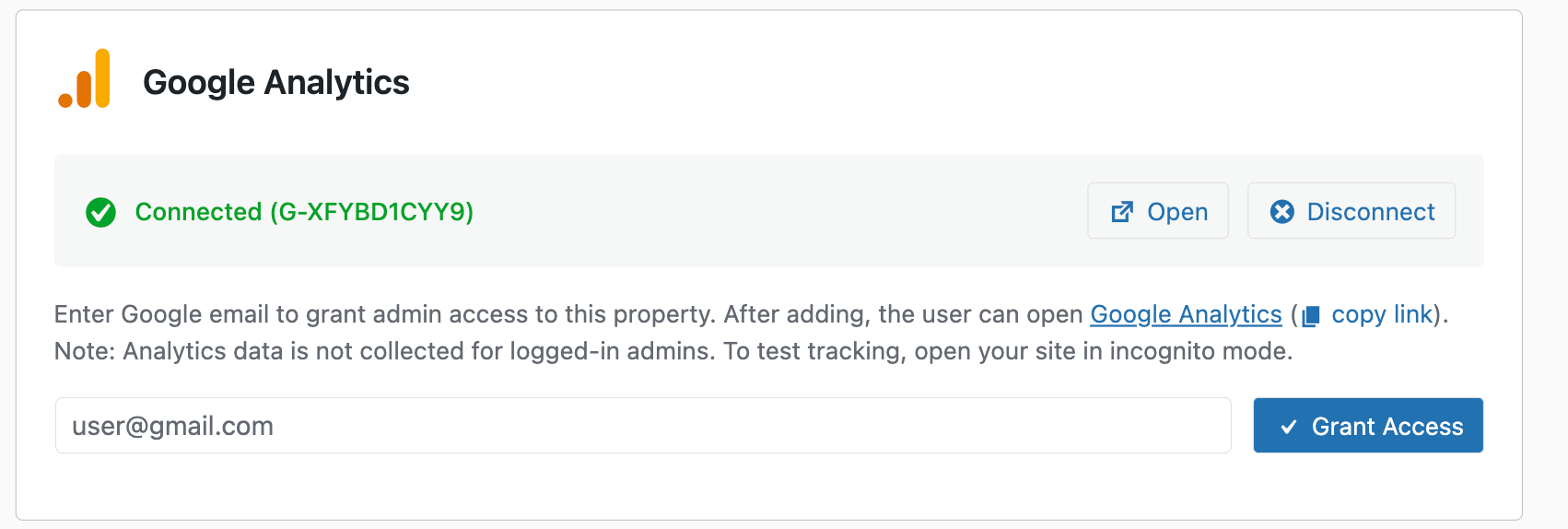Image resolution: width=1568 pixels, height=529 pixels.
Task: Disconnect the Google Analytics property
Action: 1352,211
